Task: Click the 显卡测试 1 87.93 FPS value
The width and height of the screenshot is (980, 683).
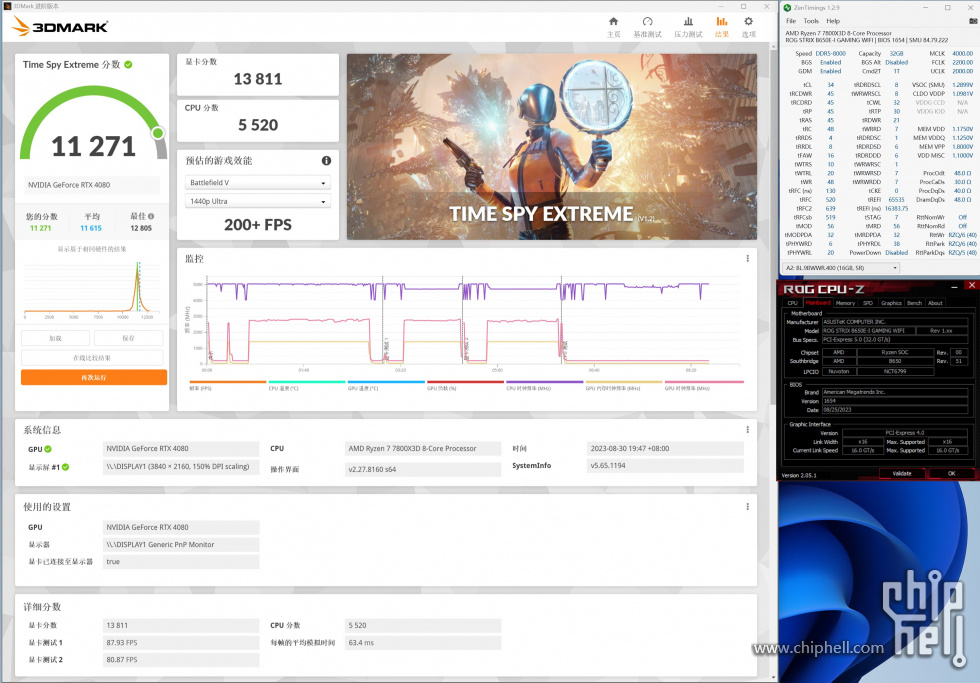Action: coord(181,642)
